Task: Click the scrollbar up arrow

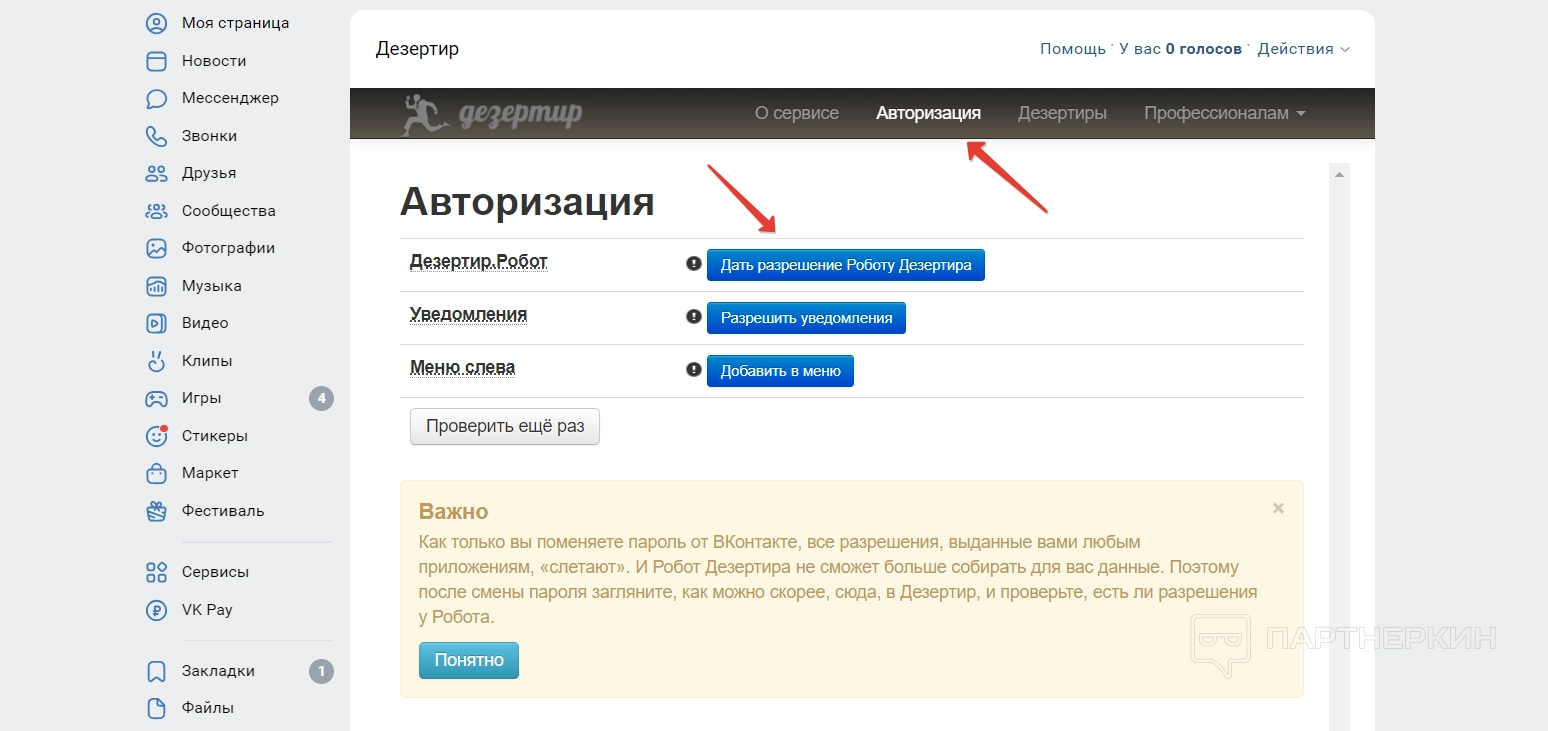Action: 1340,174
